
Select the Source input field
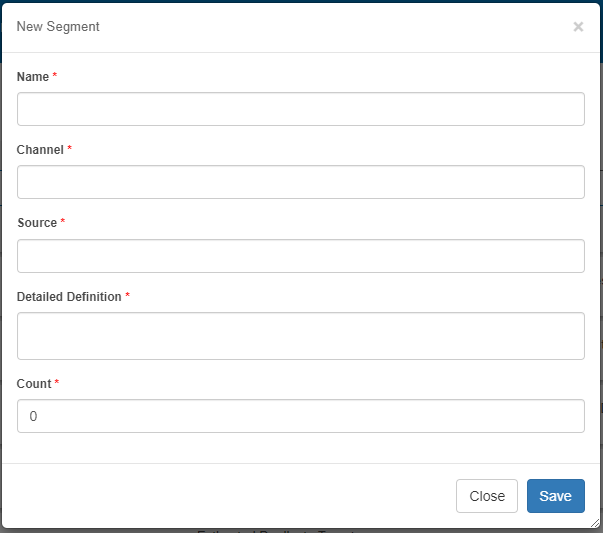tap(301, 256)
